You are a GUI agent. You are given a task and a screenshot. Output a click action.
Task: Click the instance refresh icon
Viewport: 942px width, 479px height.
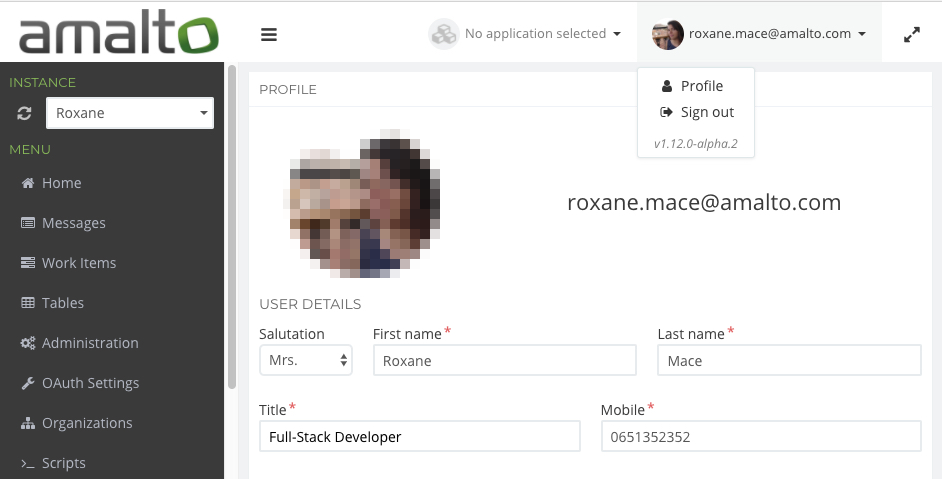click(25, 113)
